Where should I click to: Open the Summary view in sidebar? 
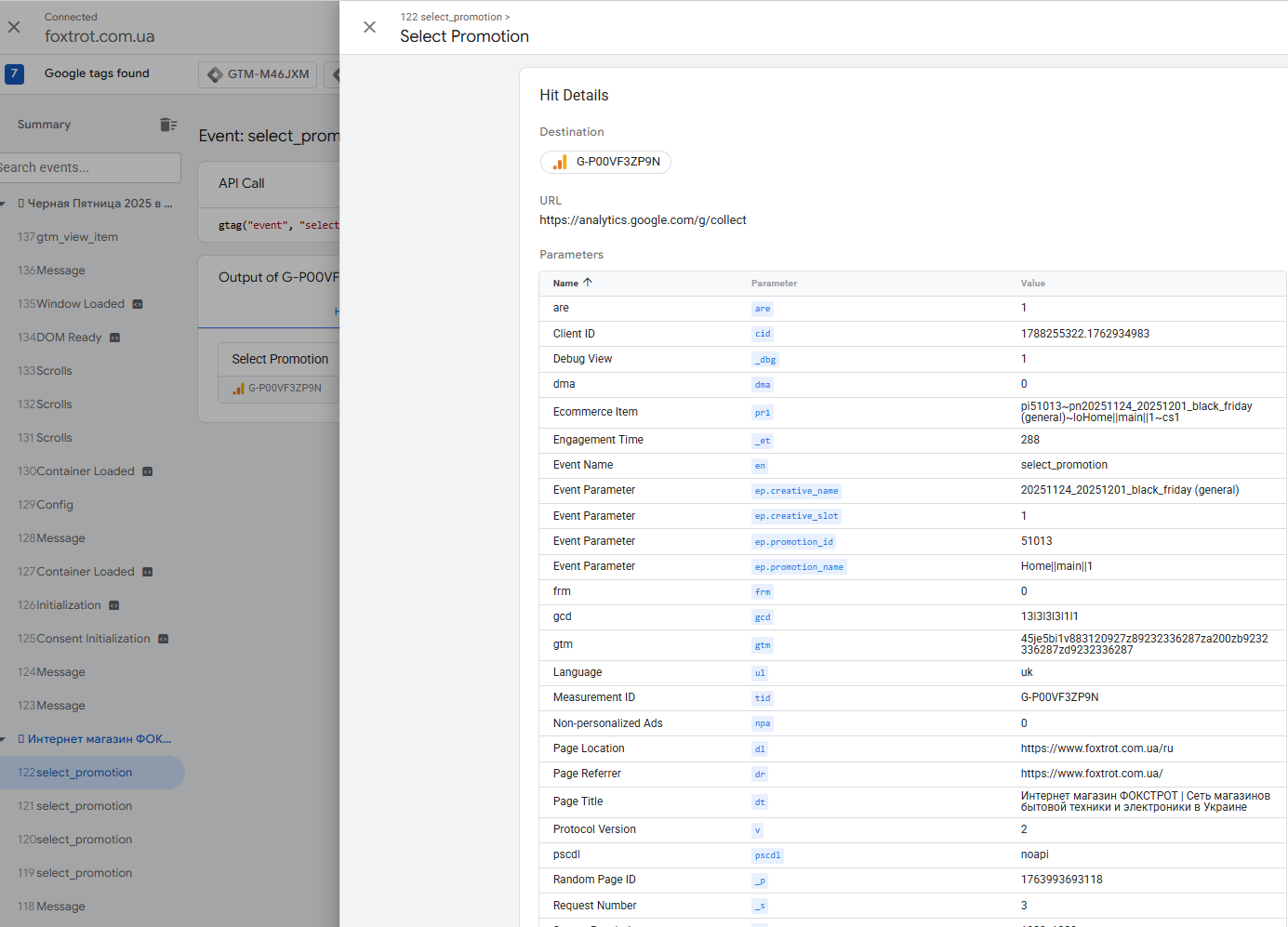44,125
